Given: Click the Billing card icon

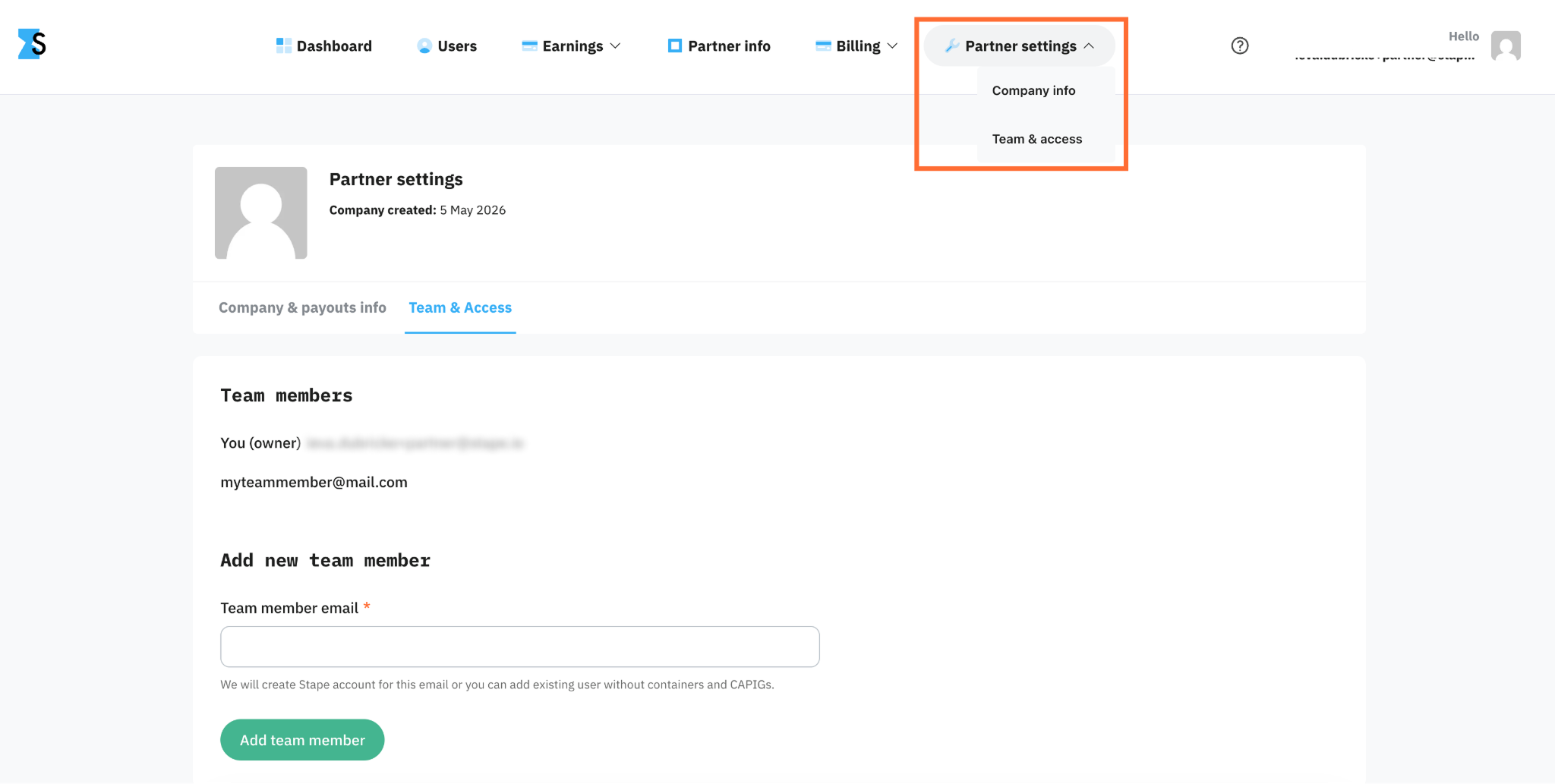Looking at the screenshot, I should (x=823, y=46).
